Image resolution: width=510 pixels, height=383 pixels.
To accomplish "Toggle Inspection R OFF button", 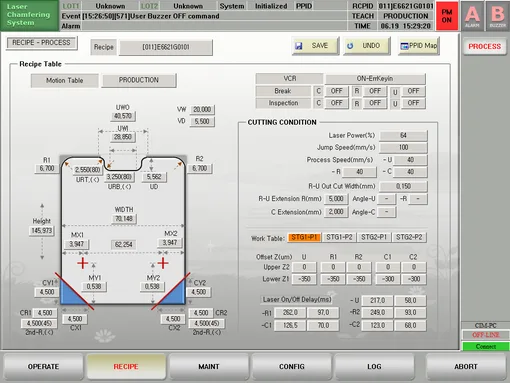I will 375,103.
